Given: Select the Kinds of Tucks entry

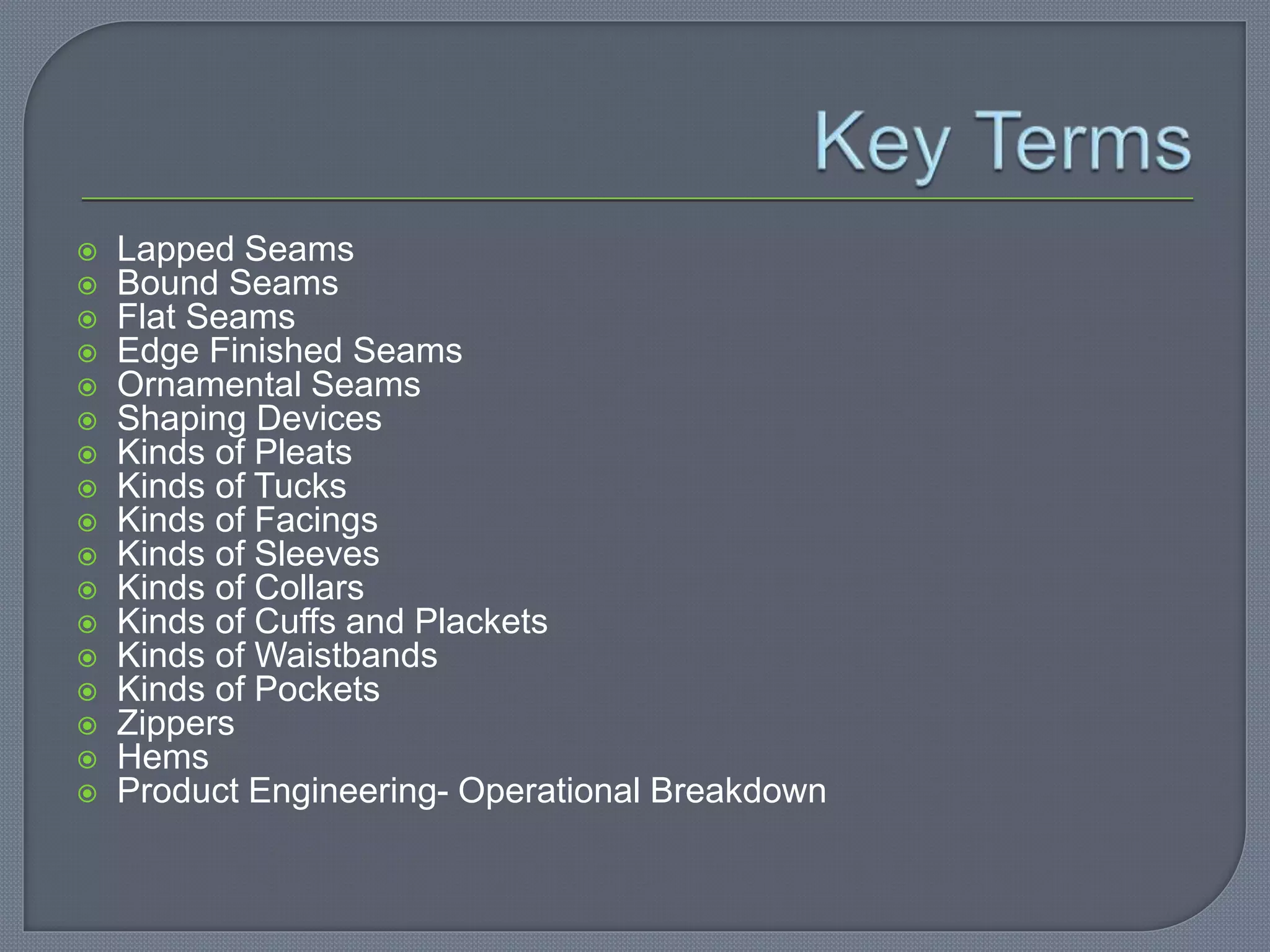Looking at the screenshot, I should click(232, 486).
